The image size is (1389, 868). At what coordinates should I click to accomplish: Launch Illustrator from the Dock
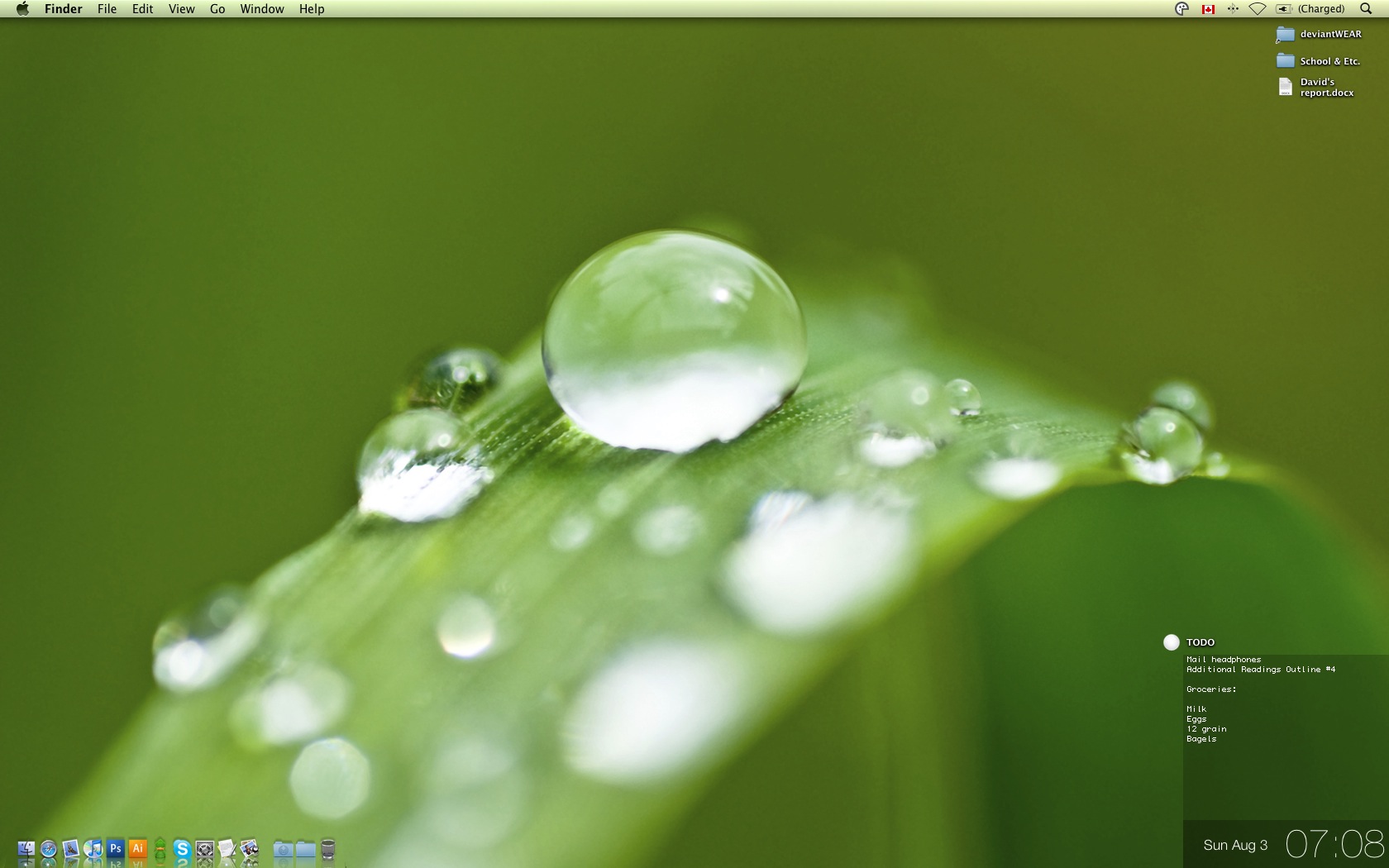point(138,849)
